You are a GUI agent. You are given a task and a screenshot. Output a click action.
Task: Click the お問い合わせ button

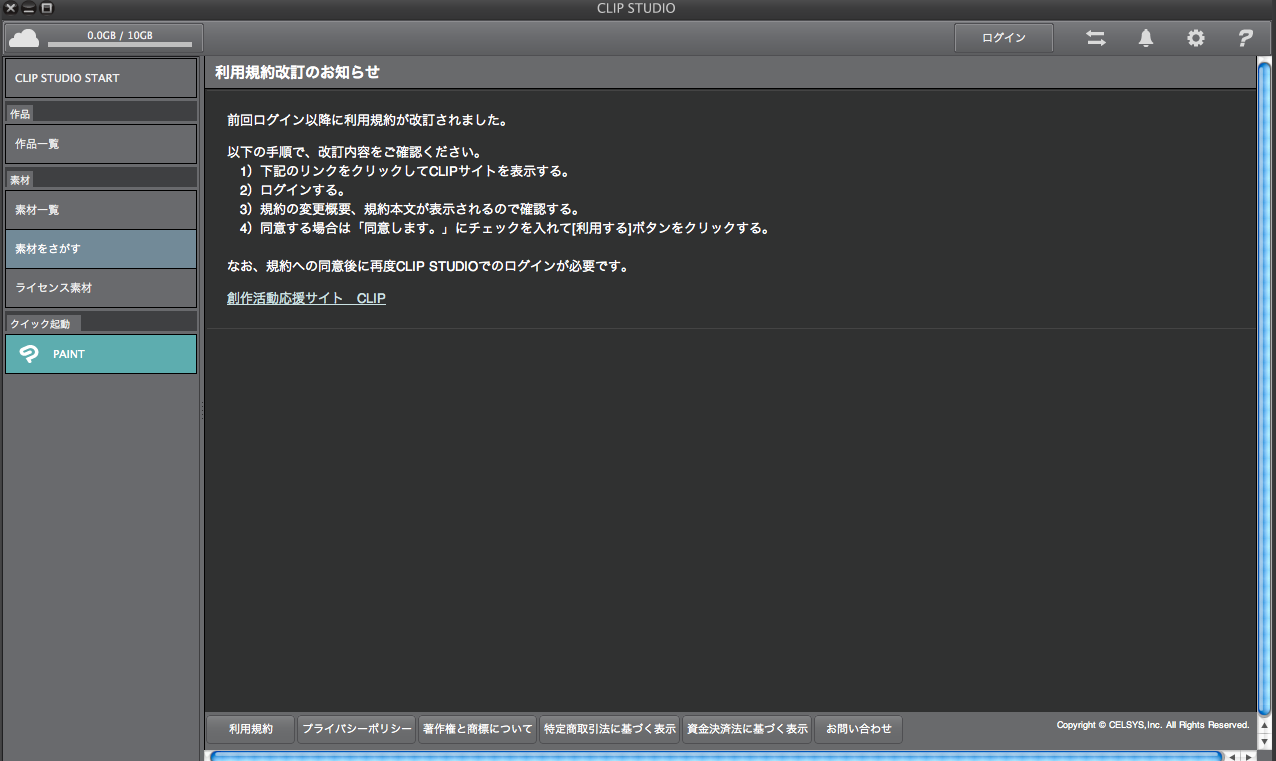point(858,729)
